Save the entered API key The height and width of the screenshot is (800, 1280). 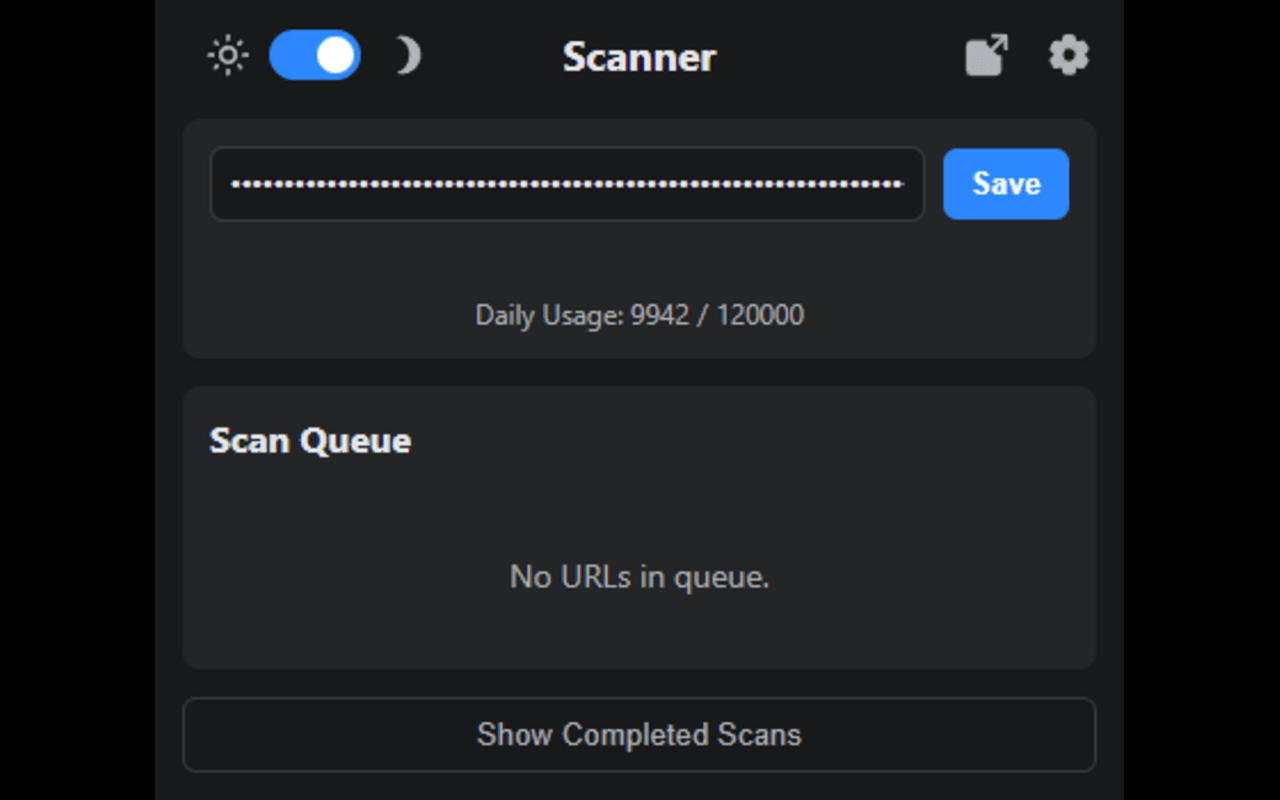[1005, 184]
